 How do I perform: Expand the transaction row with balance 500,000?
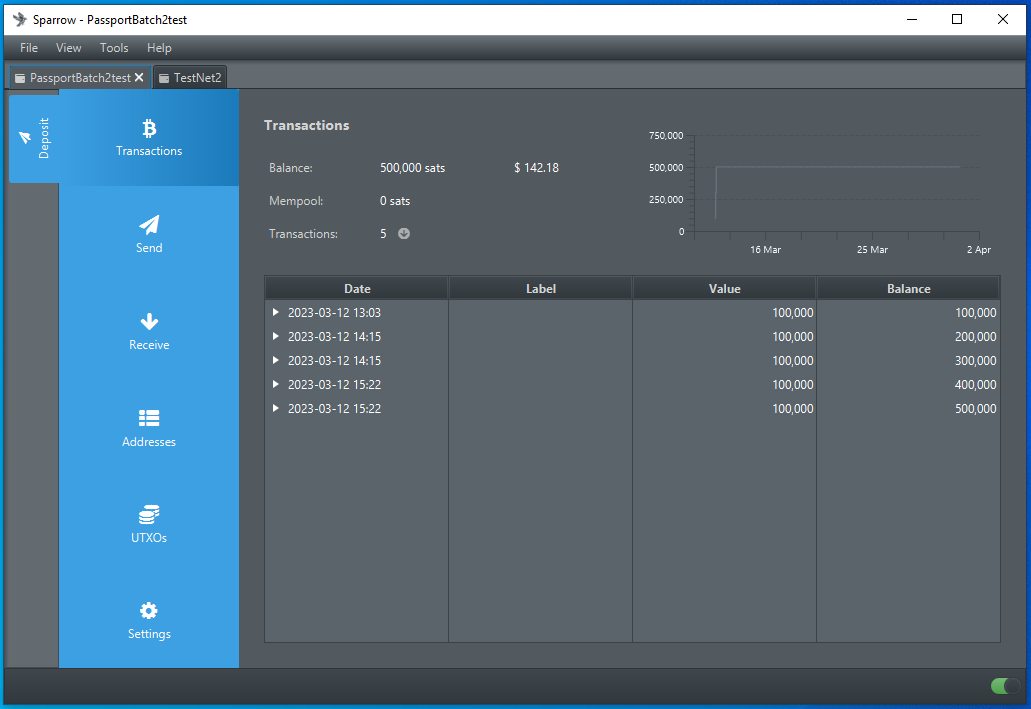click(276, 408)
